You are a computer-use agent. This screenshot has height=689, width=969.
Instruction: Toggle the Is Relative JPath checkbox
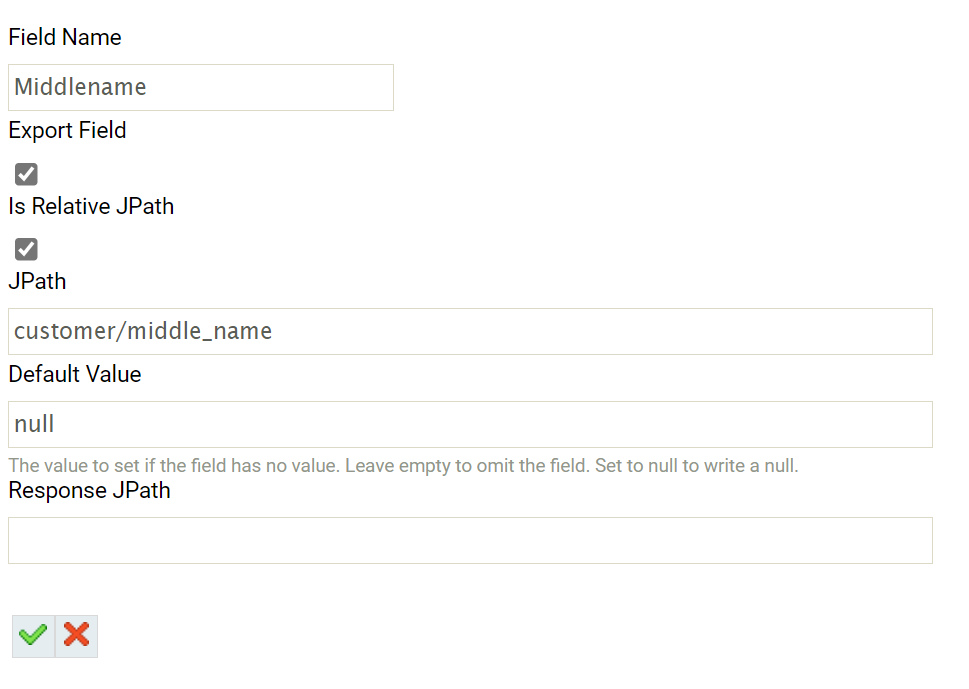pos(27,249)
